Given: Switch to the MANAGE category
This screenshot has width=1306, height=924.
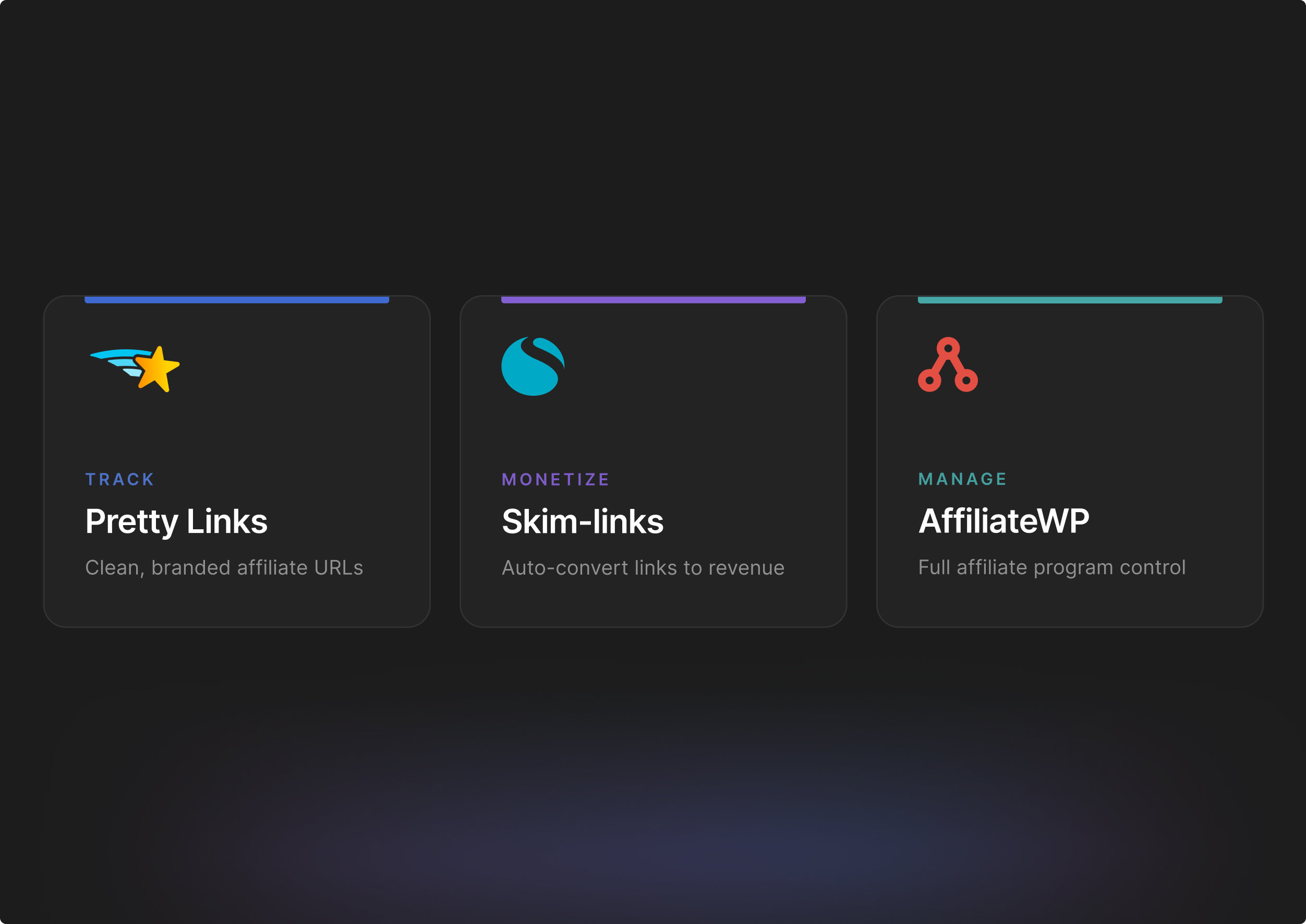Looking at the screenshot, I should click(963, 479).
